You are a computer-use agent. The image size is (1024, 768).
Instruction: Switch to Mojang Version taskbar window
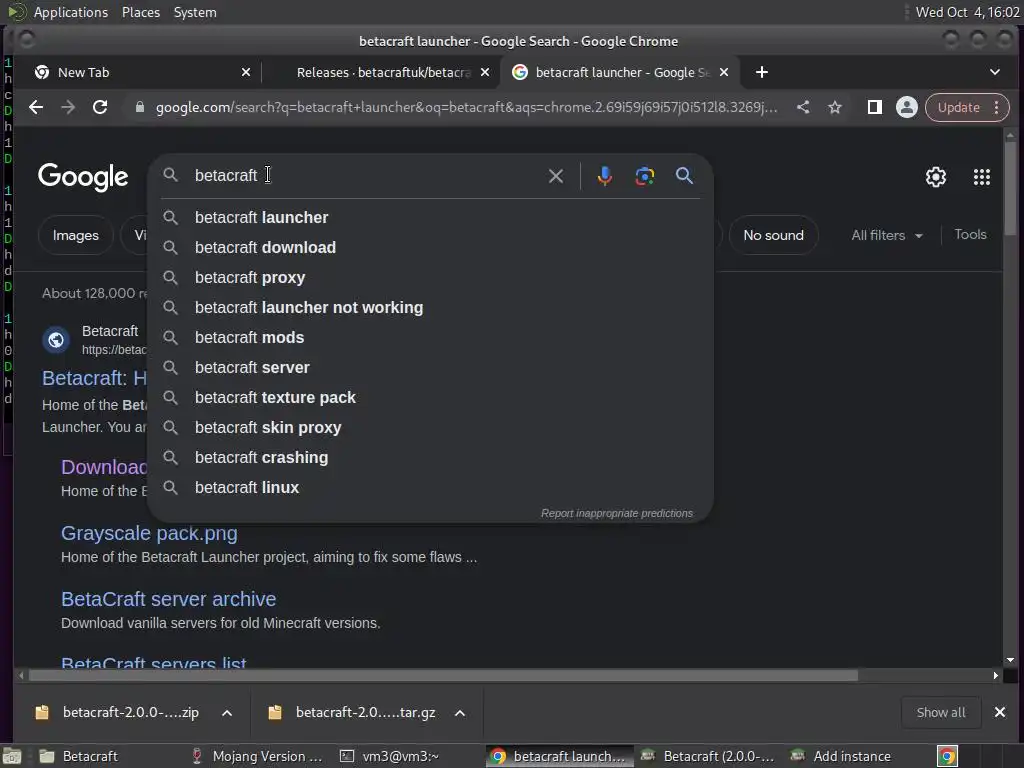tap(258, 756)
